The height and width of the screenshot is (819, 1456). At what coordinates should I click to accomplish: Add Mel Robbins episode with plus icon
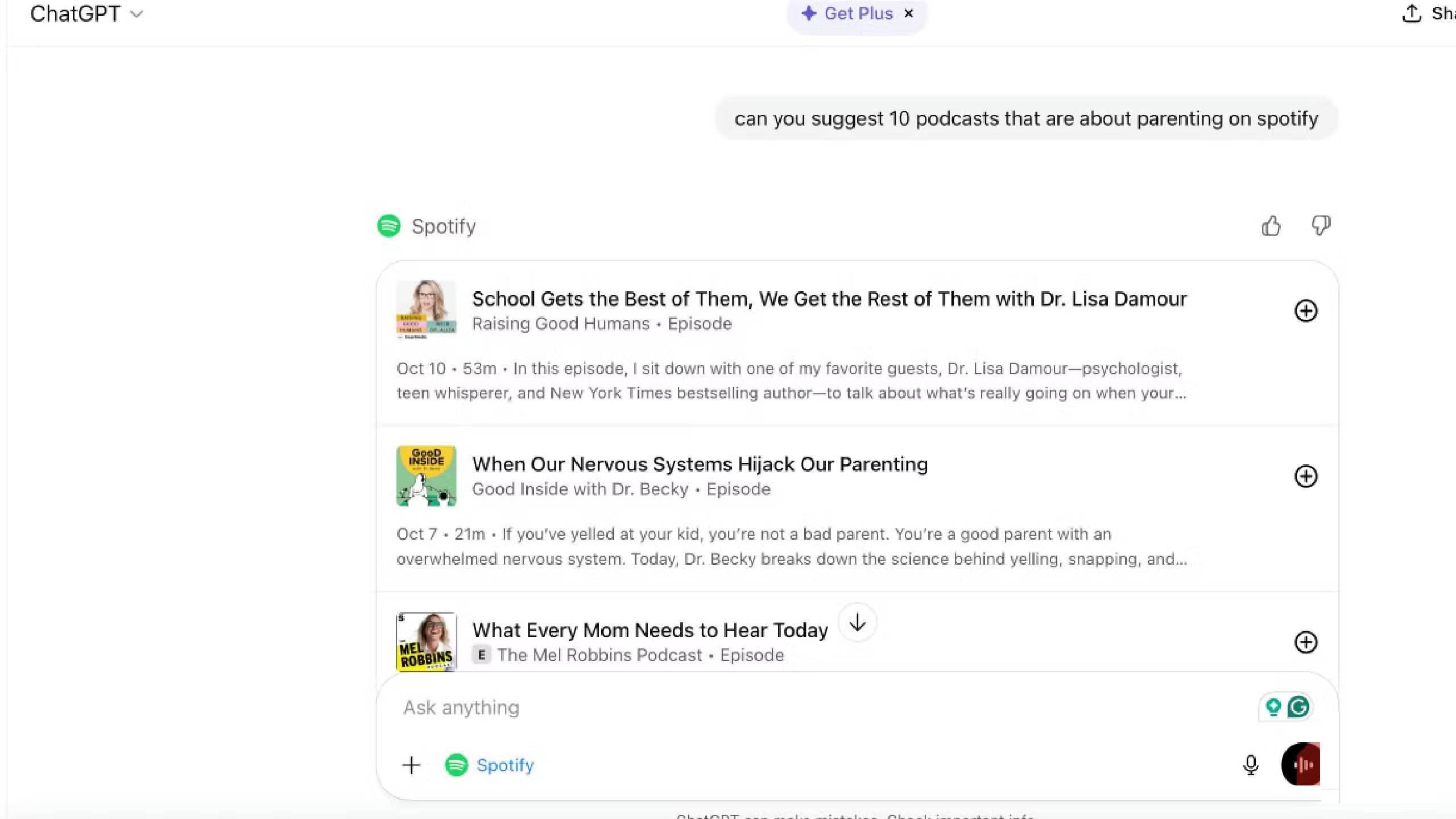coord(1305,642)
